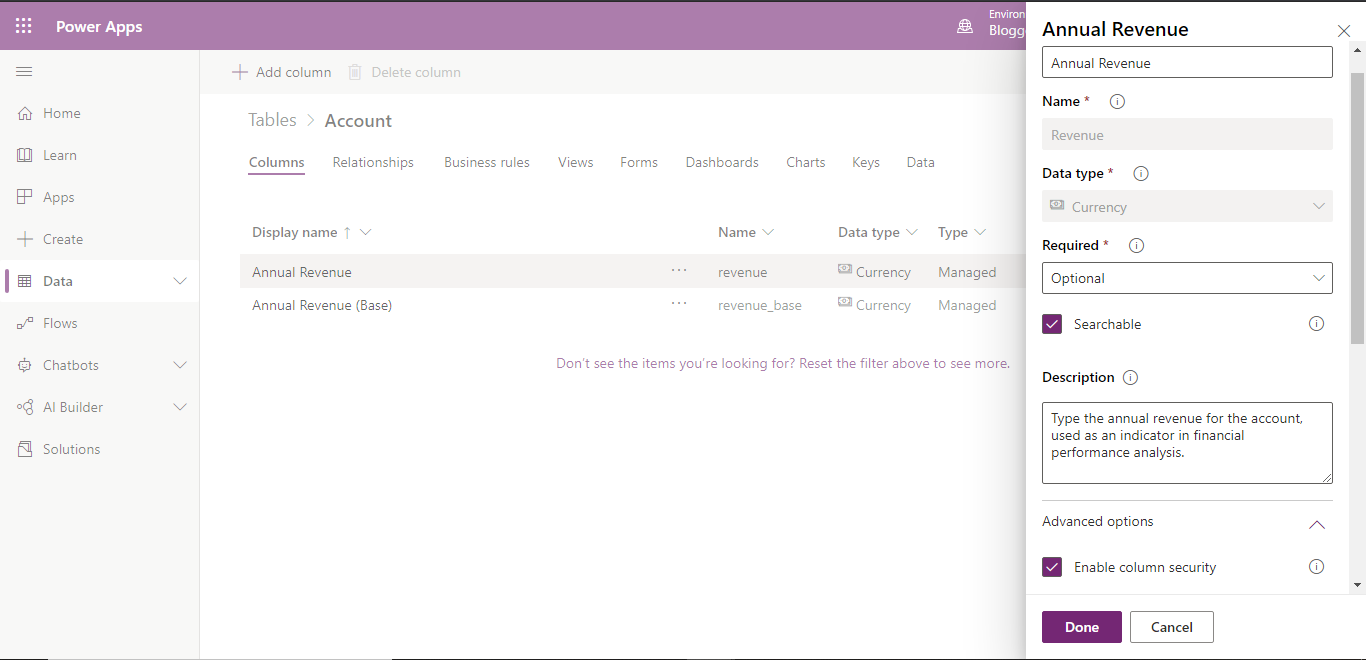Open the Create section
The width and height of the screenshot is (1366, 660).
click(x=63, y=238)
